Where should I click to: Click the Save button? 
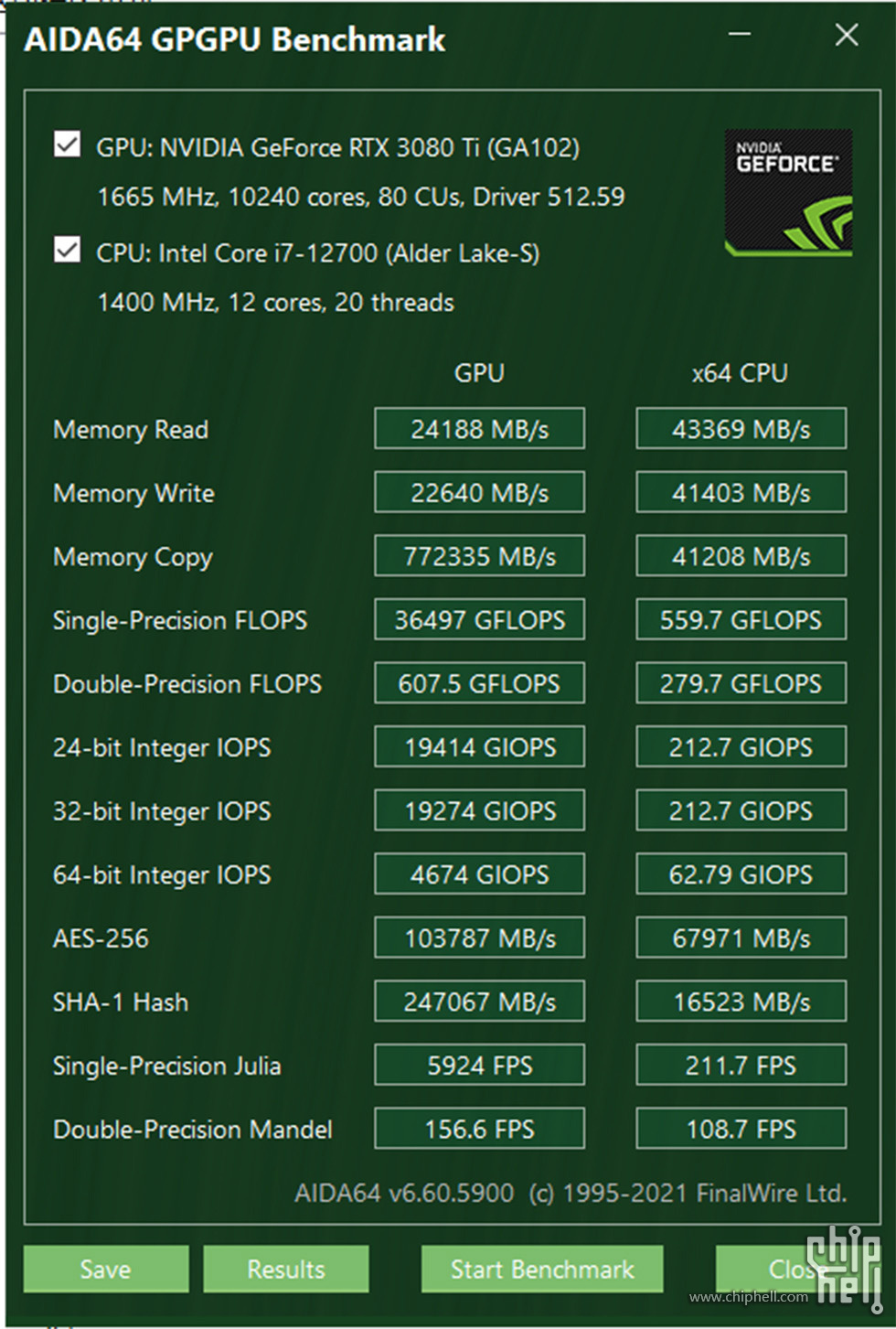click(106, 1269)
